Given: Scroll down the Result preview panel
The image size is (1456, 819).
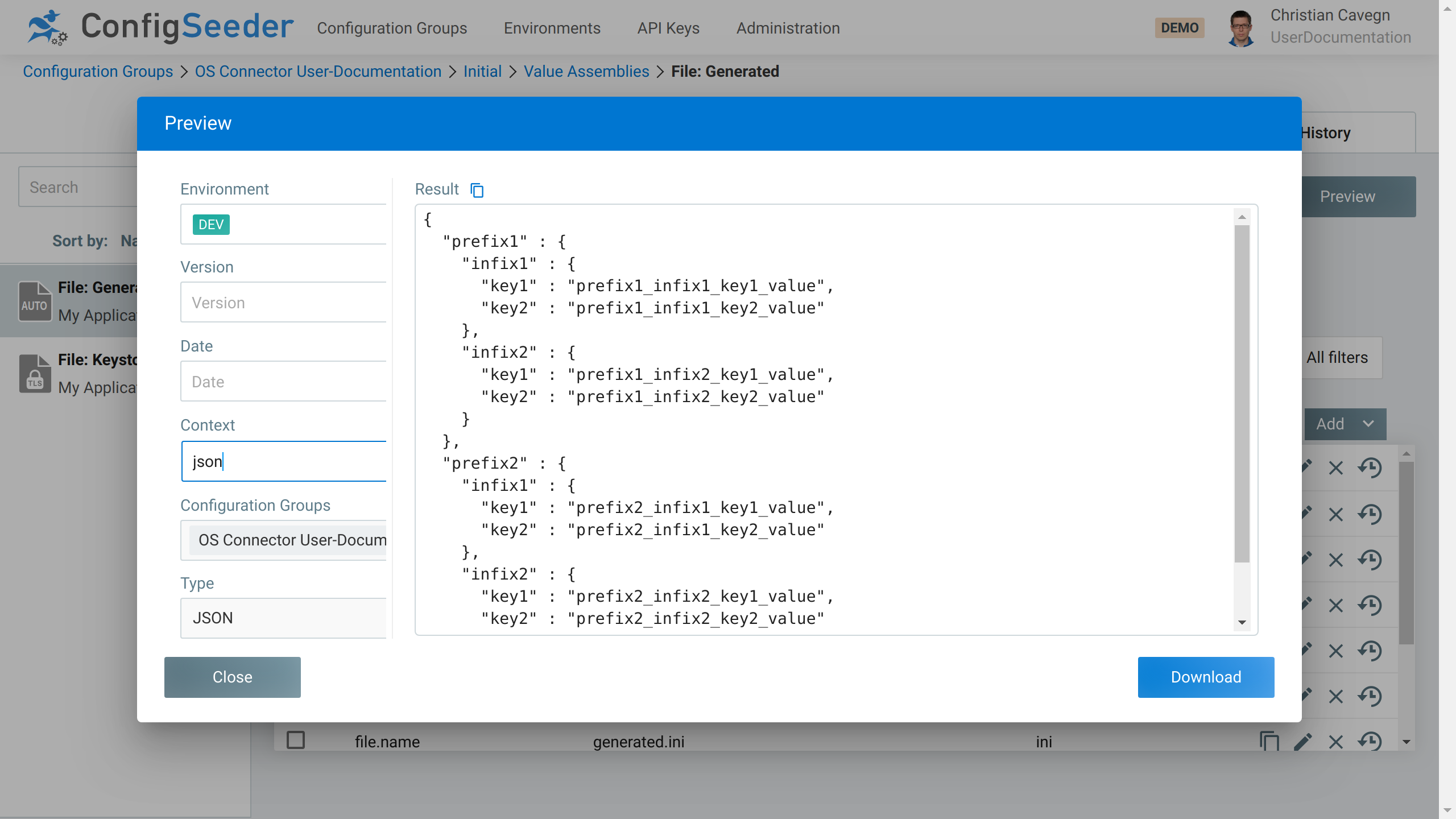Looking at the screenshot, I should click(1242, 624).
